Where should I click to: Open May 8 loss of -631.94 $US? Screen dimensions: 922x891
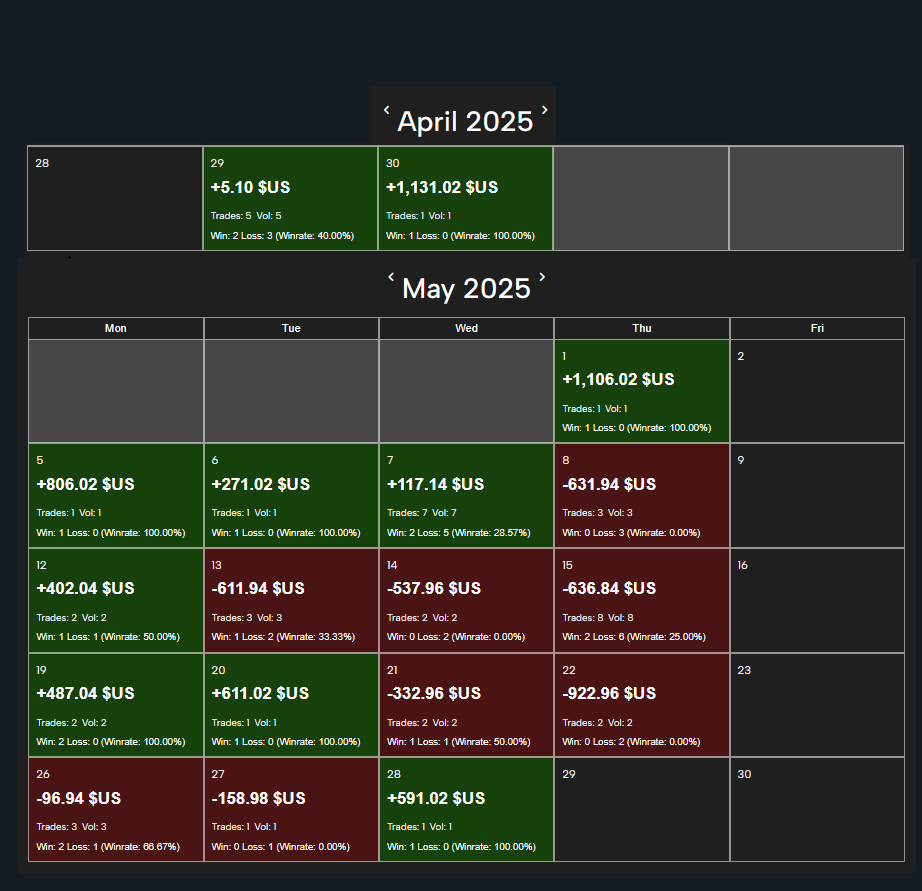tap(641, 495)
